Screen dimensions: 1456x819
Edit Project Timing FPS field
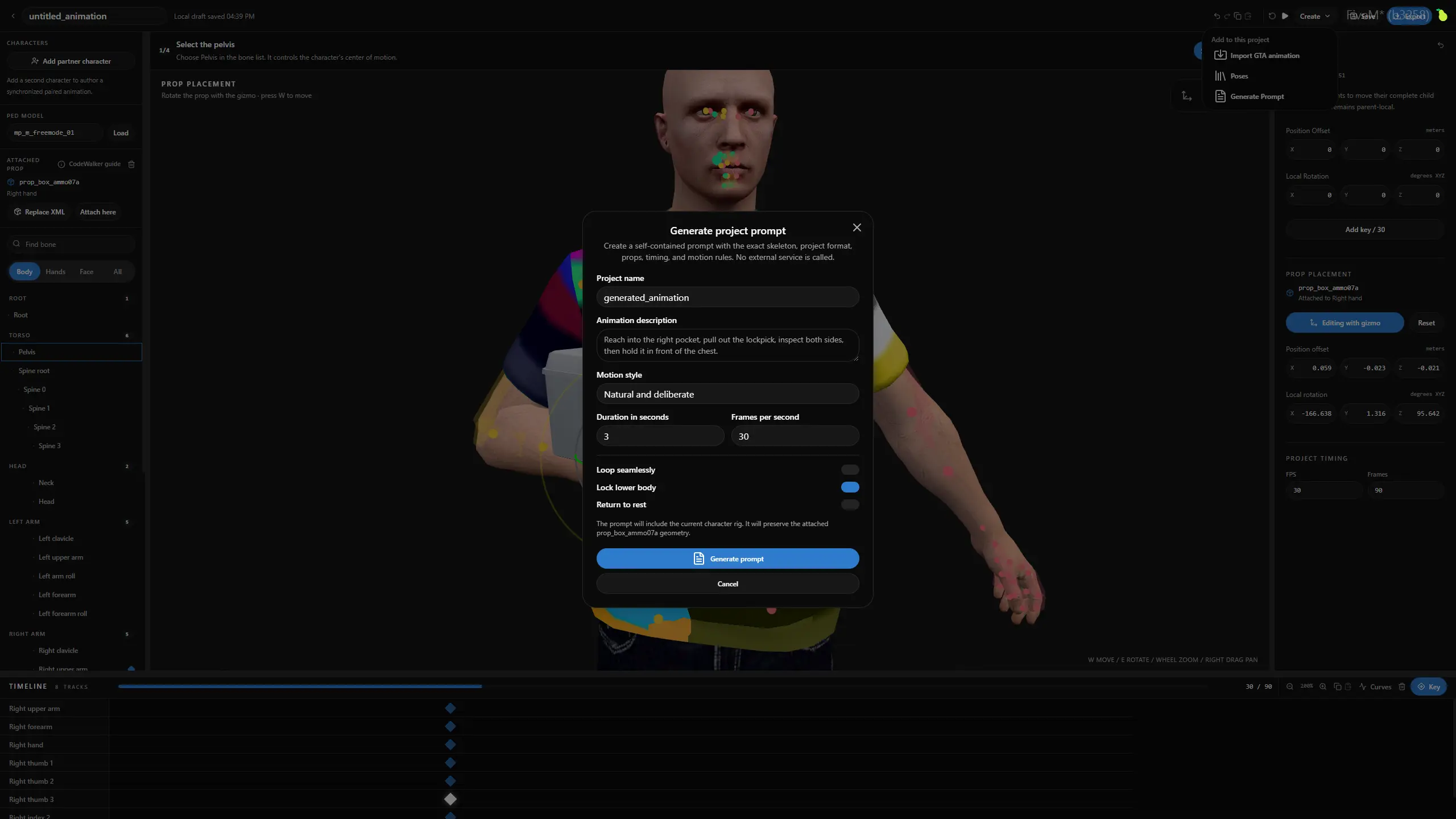[x=1323, y=490]
